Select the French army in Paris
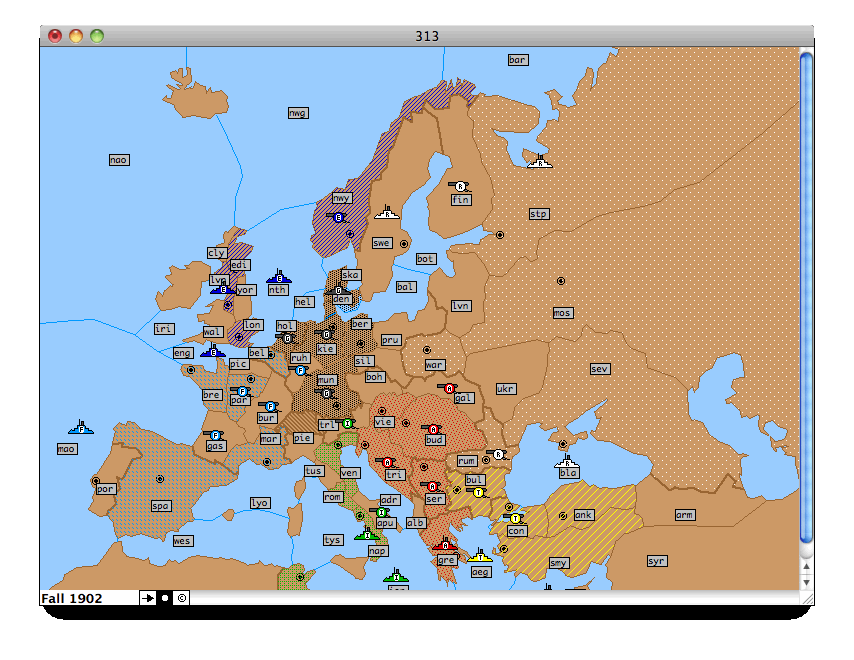This screenshot has height=660, width=854. tap(242, 391)
